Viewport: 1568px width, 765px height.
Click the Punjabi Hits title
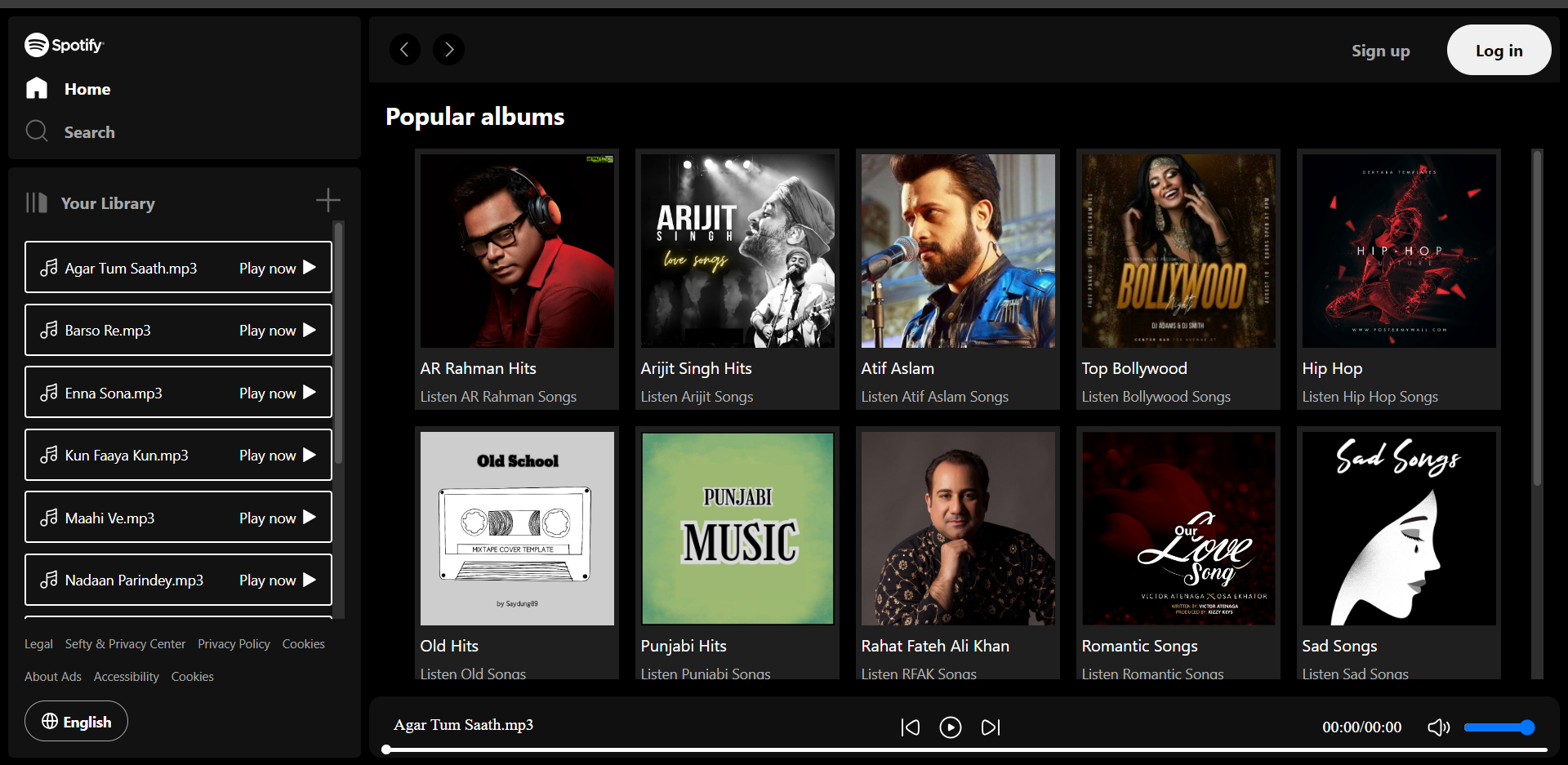[x=684, y=646]
